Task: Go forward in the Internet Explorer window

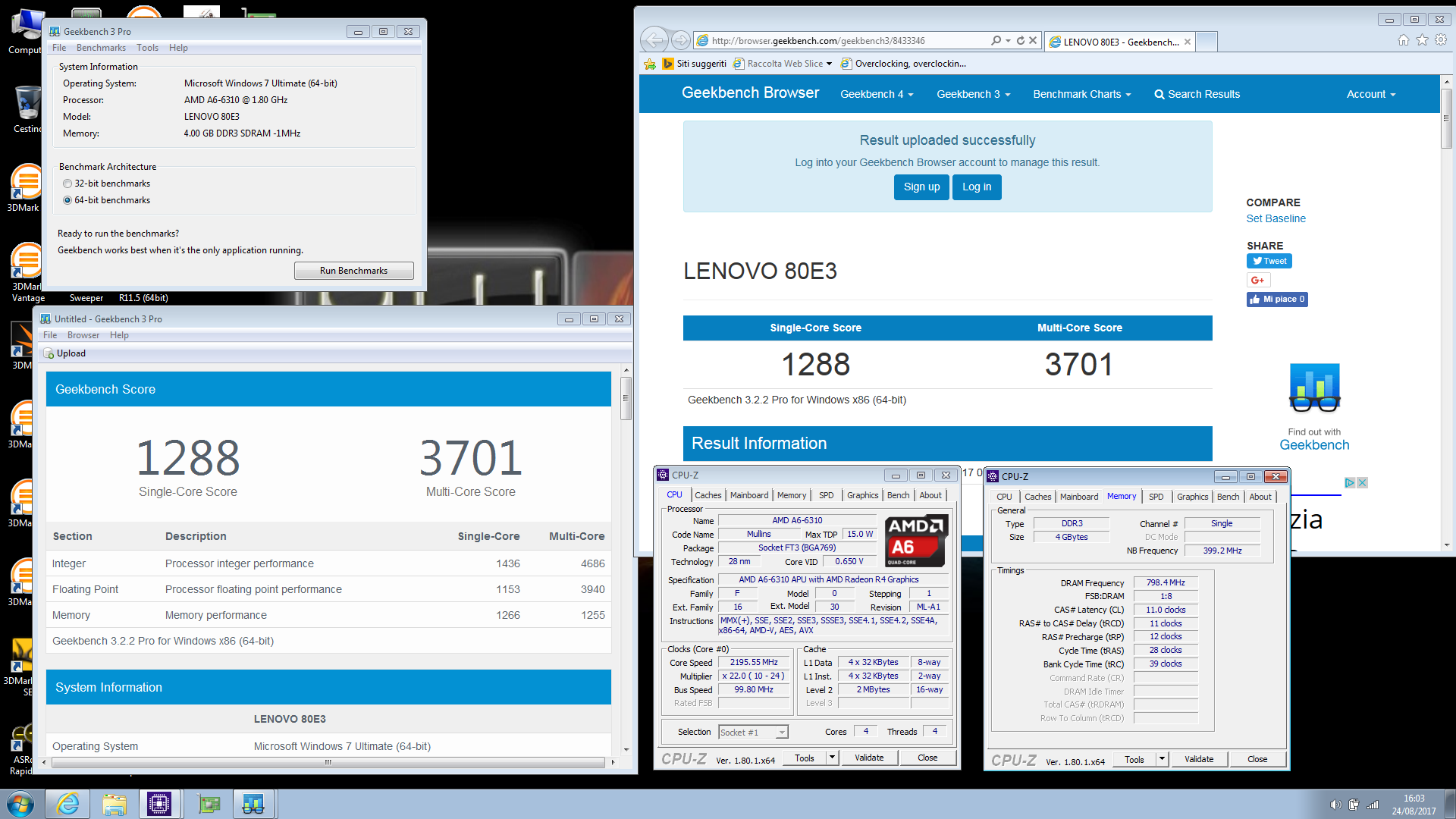Action: pyautogui.click(x=681, y=40)
